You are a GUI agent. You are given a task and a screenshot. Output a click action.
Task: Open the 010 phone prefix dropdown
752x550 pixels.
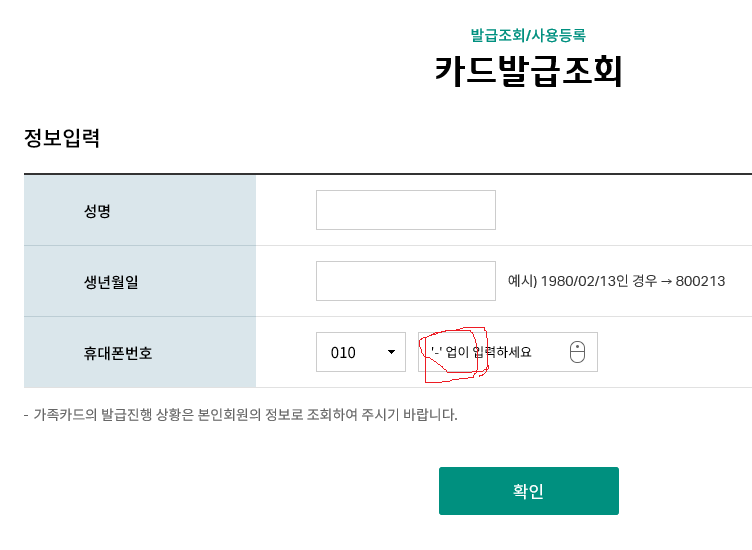[x=360, y=352]
